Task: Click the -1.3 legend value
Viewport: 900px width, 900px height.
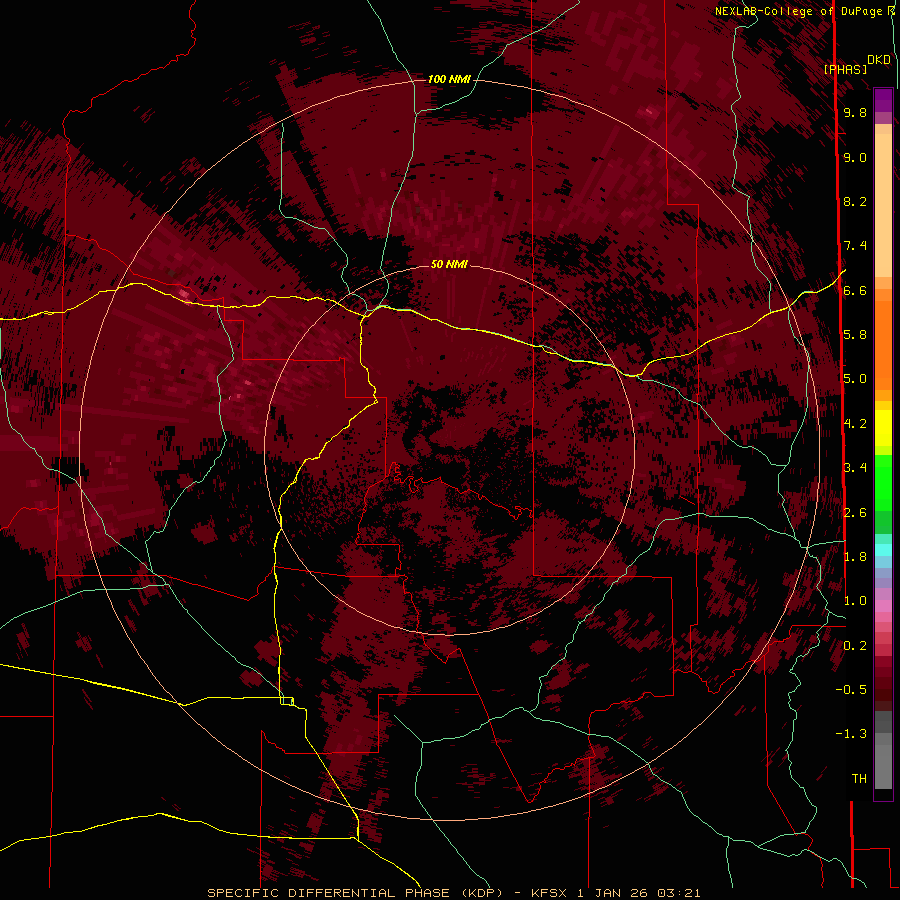Action: 851,734
